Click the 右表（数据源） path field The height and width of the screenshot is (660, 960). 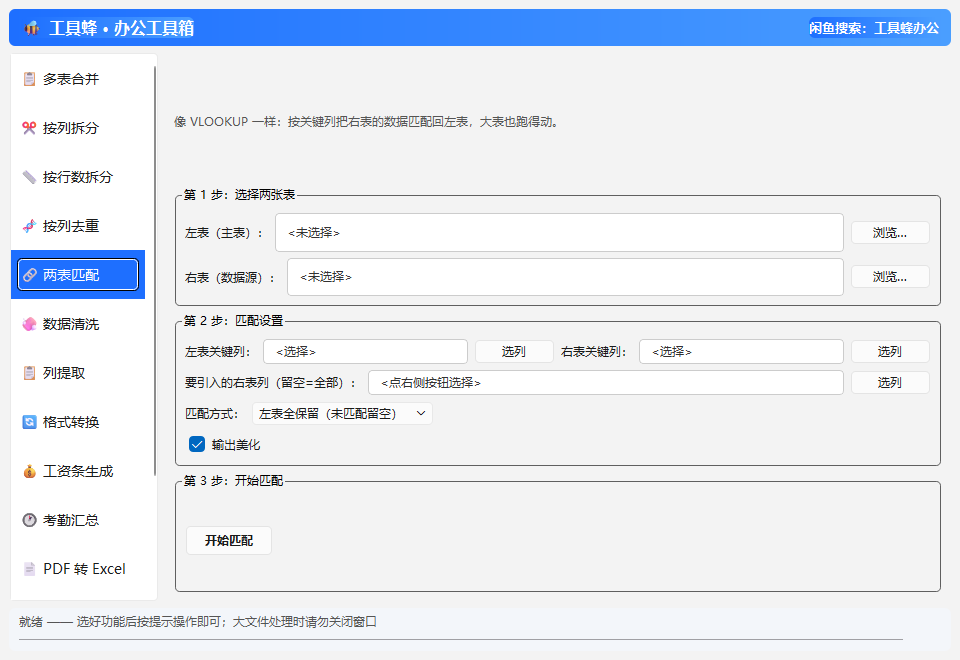point(565,277)
